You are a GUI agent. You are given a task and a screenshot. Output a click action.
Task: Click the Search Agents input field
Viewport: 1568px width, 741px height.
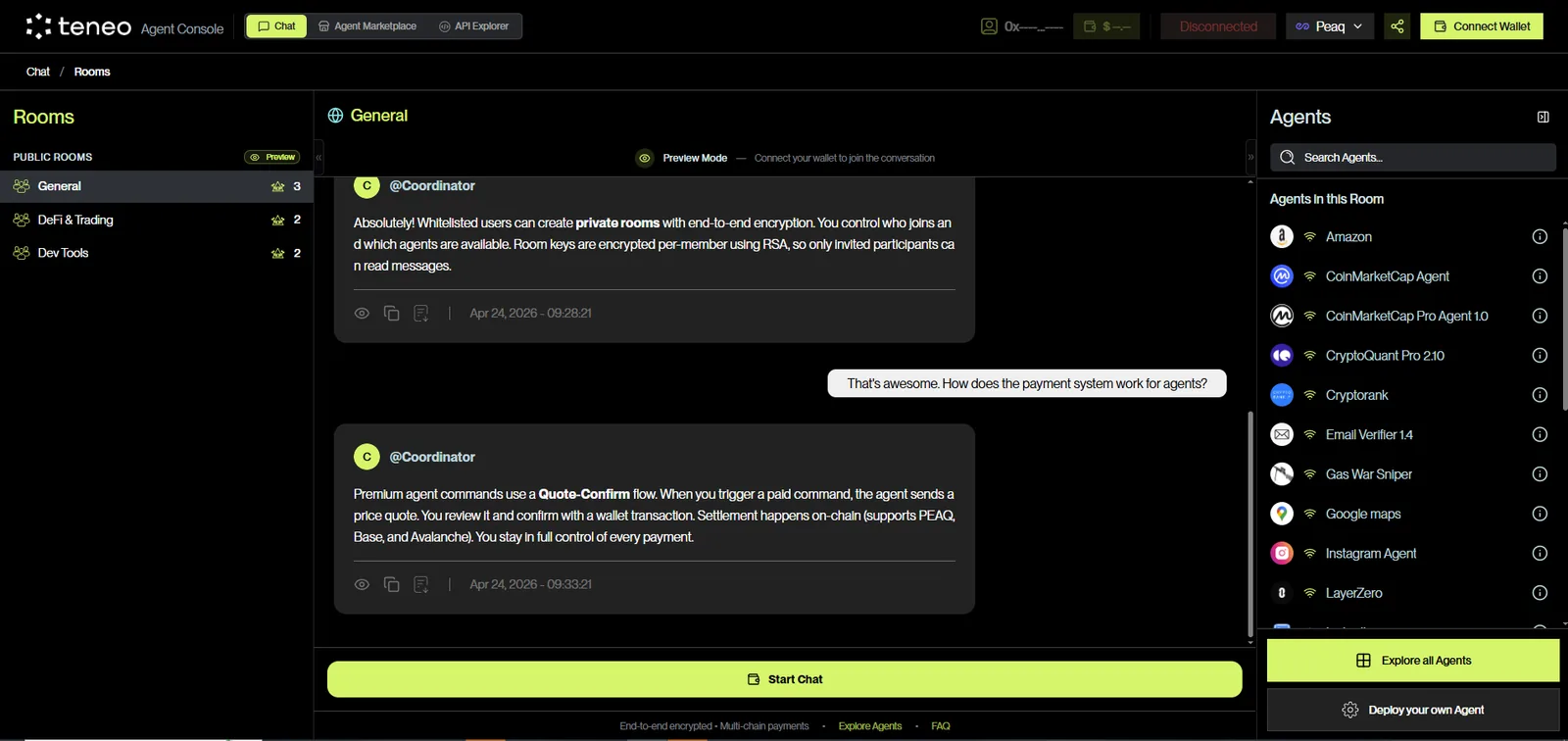click(1413, 158)
